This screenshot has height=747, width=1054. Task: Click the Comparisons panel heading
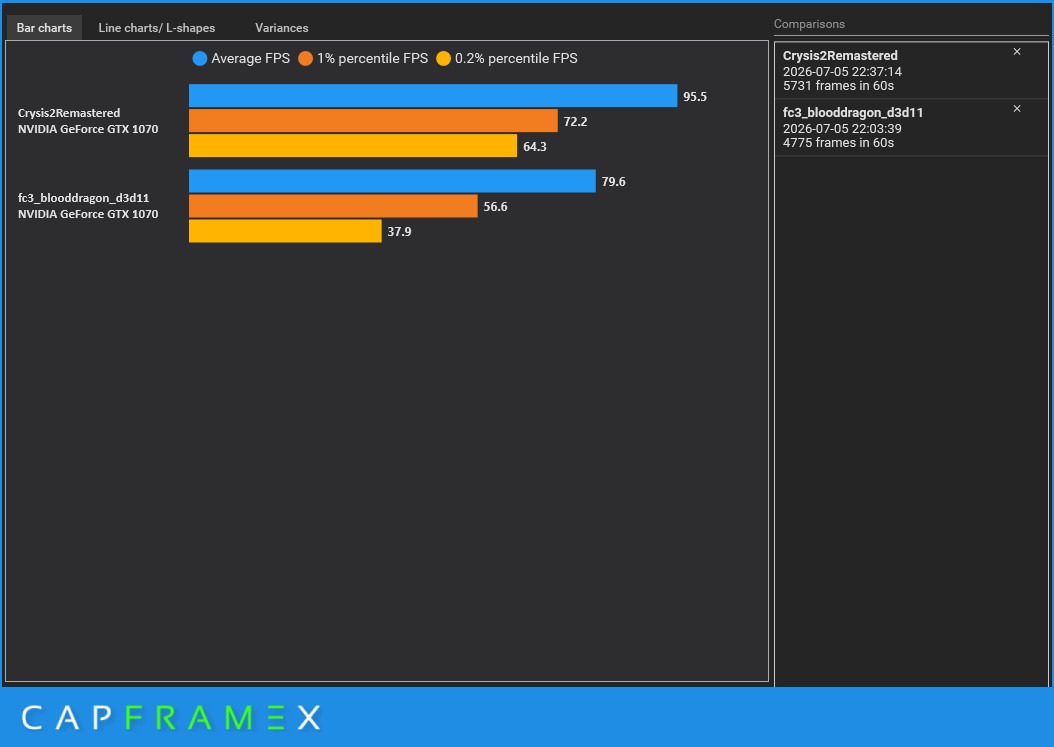809,24
